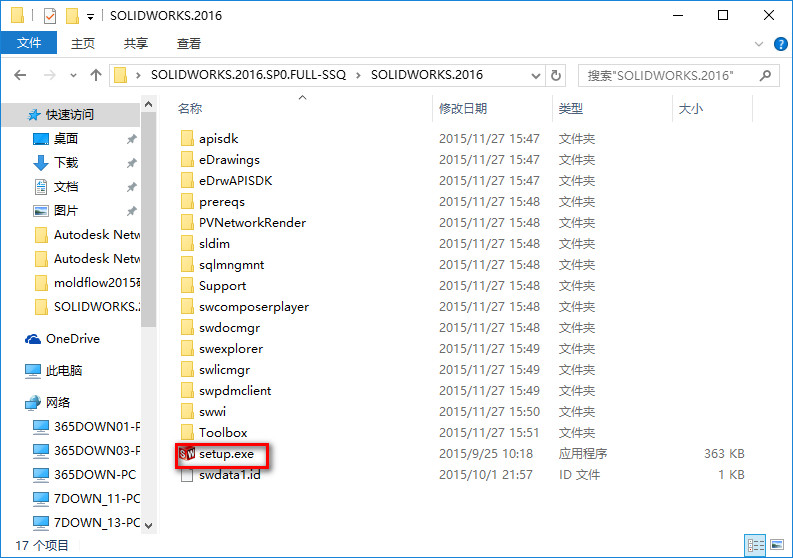The image size is (793, 558).
Task: Switch to the 共享 ribbon tab
Action: [136, 44]
